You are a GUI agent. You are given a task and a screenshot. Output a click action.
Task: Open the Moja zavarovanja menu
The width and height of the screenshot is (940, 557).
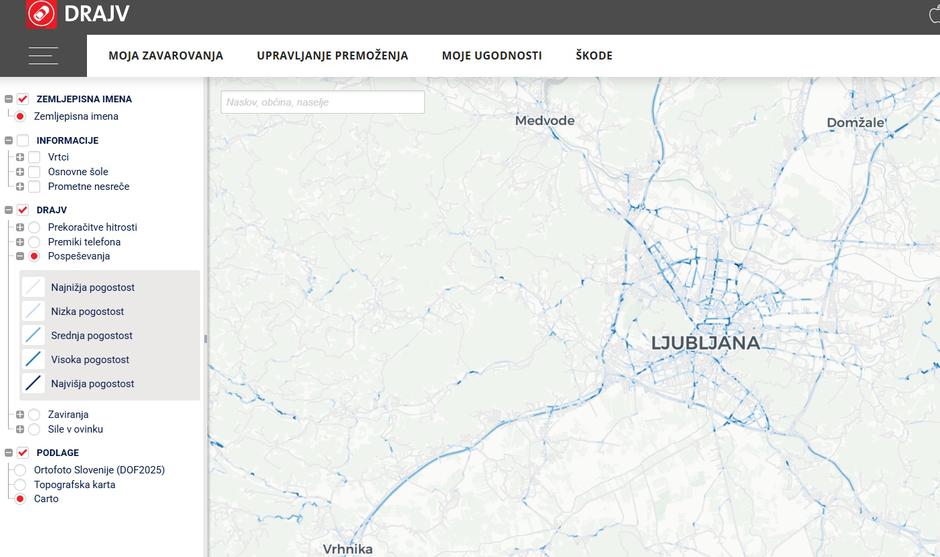(x=165, y=56)
